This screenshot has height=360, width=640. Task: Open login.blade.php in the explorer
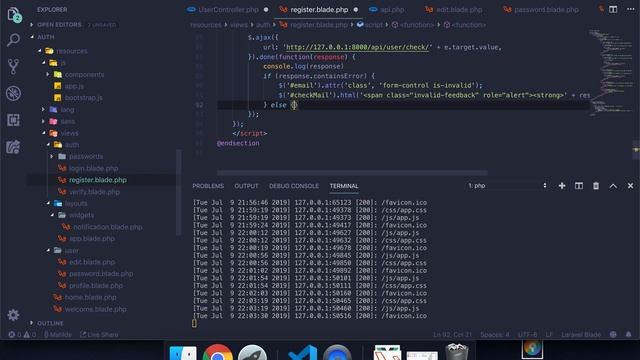[x=93, y=169]
